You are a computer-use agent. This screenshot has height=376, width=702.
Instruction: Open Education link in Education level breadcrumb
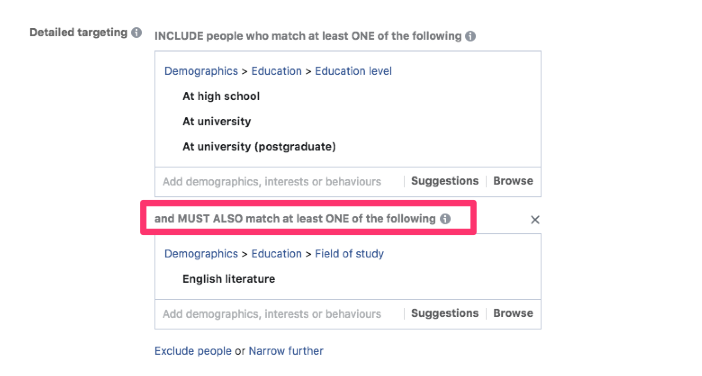click(x=276, y=71)
